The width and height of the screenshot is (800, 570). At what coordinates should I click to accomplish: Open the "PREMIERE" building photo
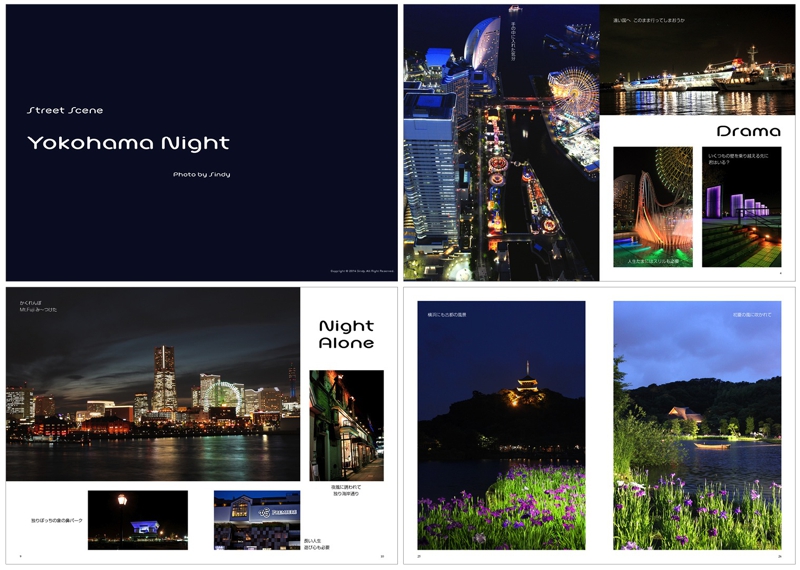pyautogui.click(x=257, y=520)
